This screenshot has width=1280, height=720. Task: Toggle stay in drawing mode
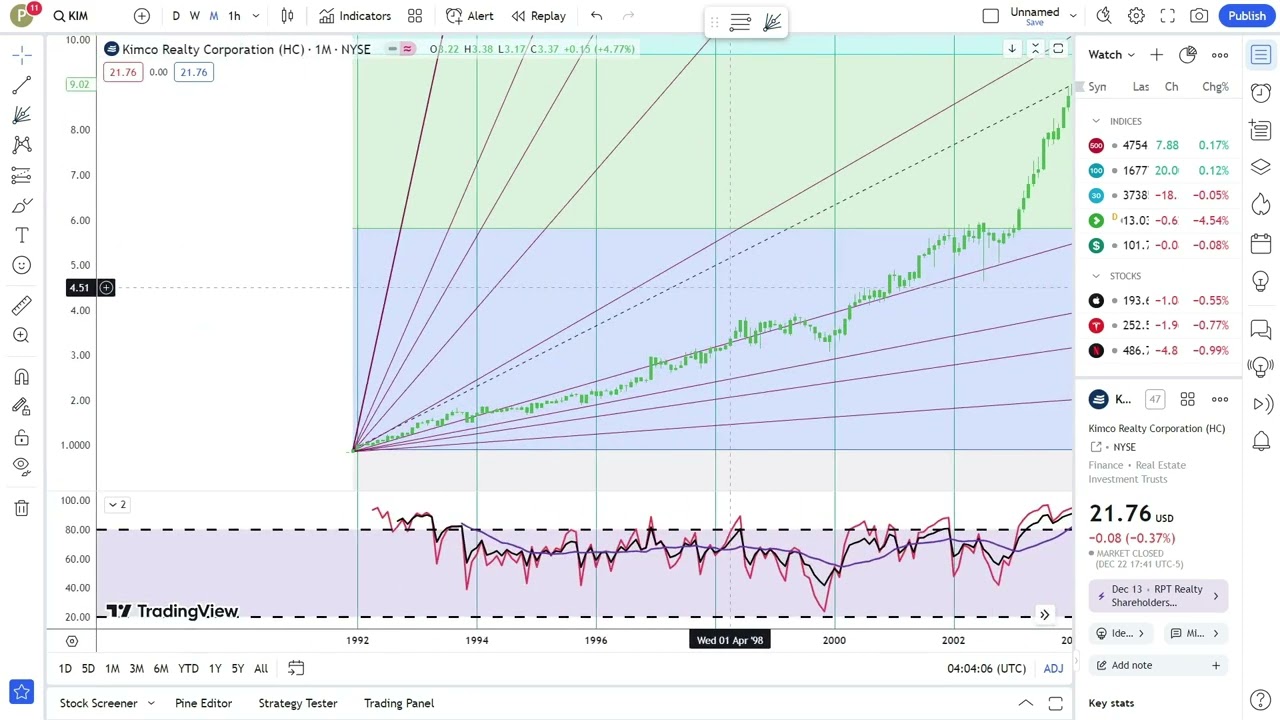click(x=21, y=407)
